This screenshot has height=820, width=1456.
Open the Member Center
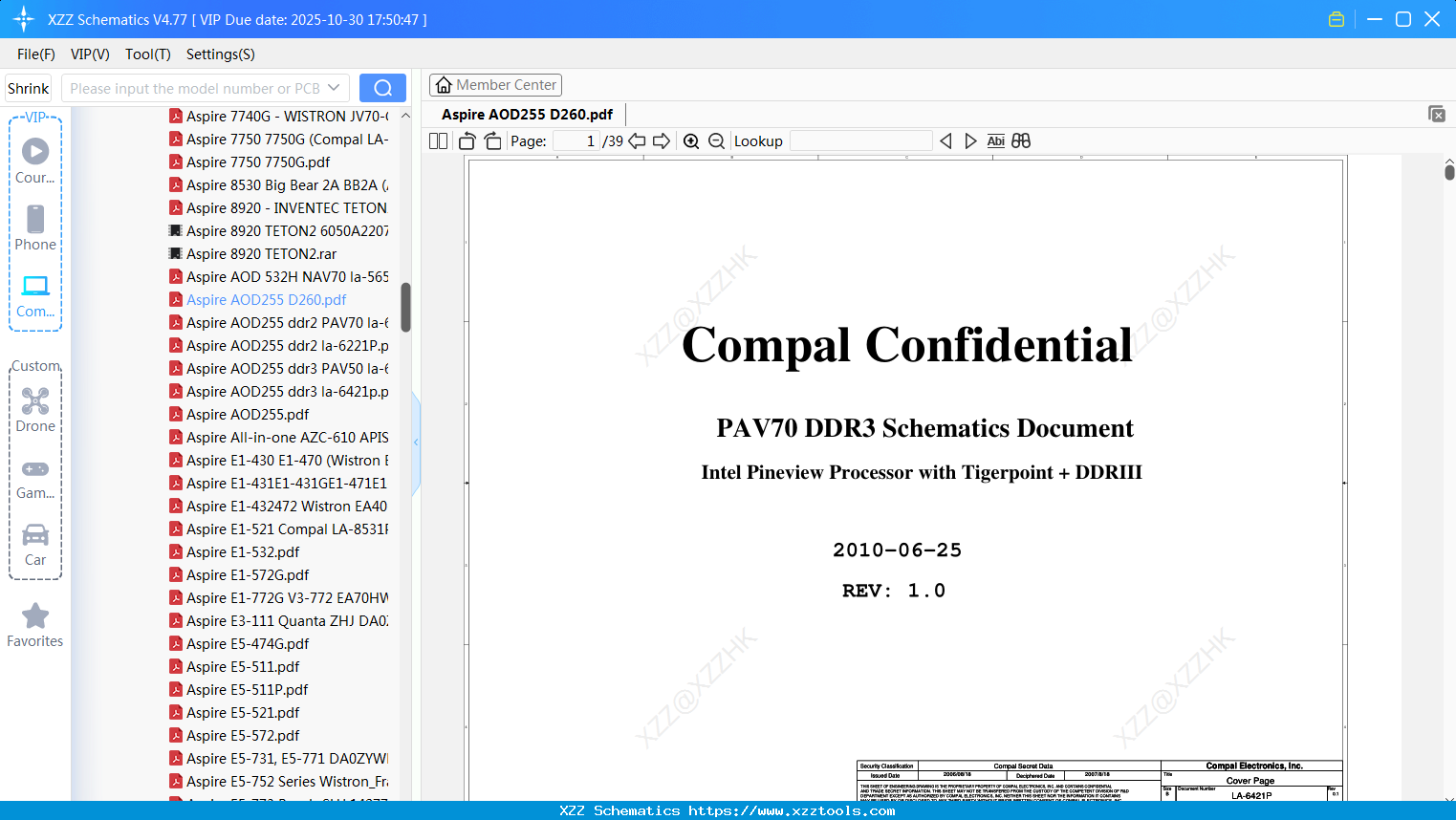click(x=495, y=85)
